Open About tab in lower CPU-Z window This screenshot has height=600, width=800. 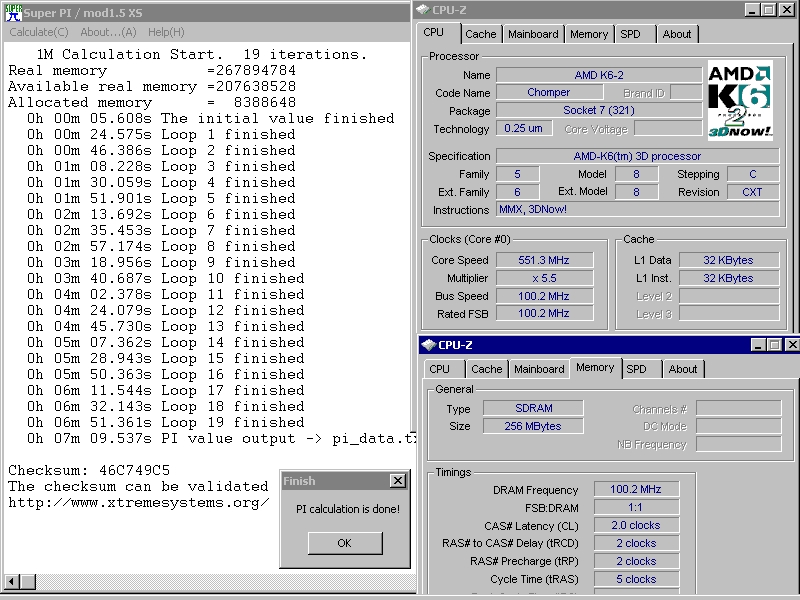(683, 369)
